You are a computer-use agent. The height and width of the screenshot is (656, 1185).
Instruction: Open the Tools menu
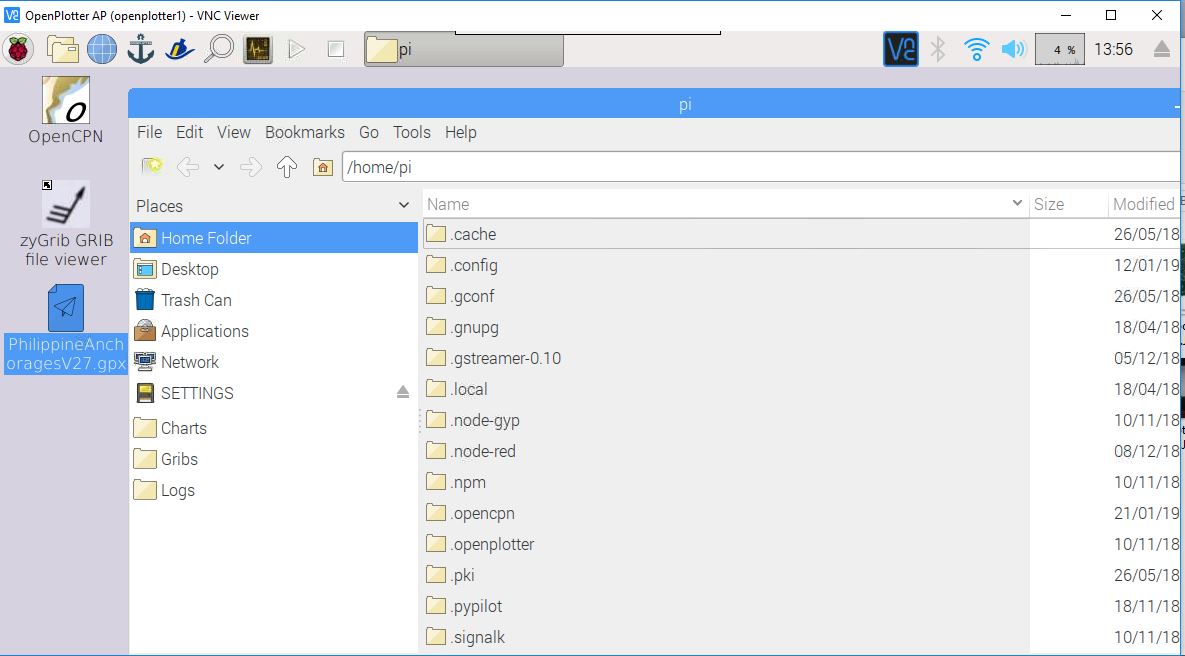click(x=411, y=132)
